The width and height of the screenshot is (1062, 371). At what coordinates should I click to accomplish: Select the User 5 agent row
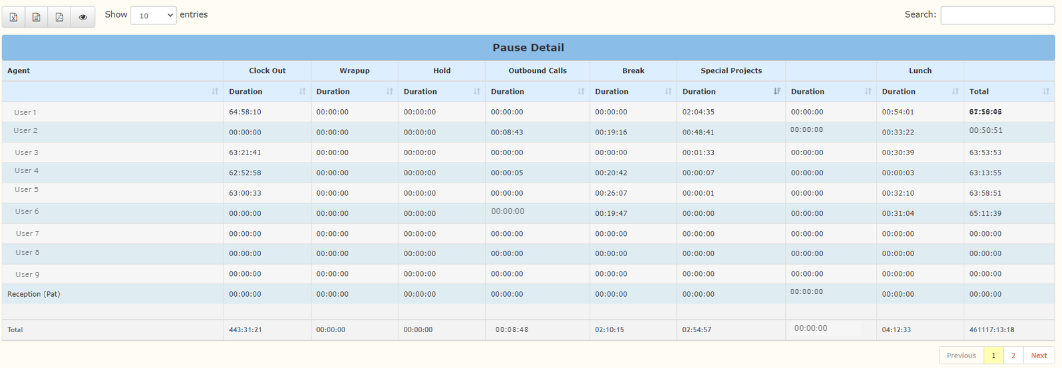coord(528,194)
